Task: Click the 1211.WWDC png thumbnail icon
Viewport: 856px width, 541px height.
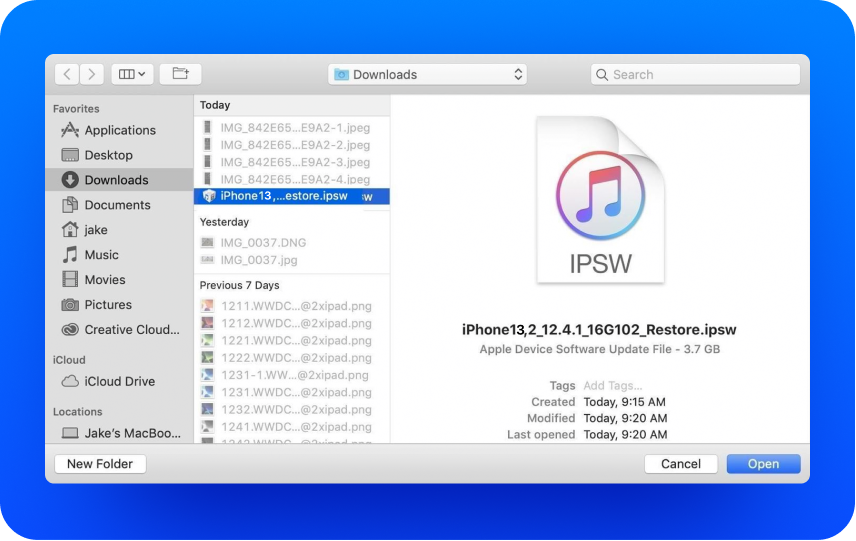Action: pyautogui.click(x=207, y=306)
